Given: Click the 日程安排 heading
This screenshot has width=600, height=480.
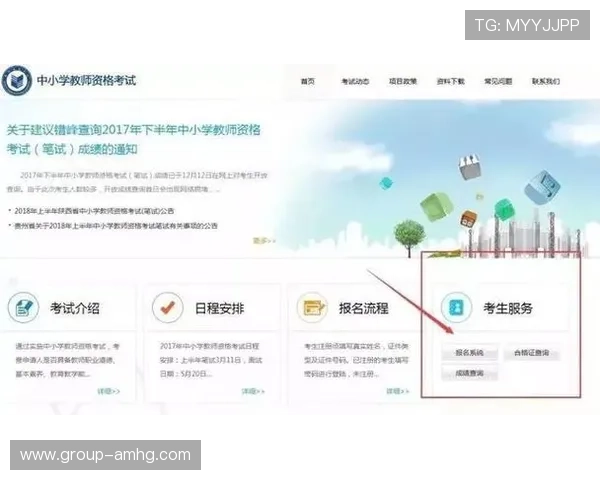Looking at the screenshot, I should 219,308.
